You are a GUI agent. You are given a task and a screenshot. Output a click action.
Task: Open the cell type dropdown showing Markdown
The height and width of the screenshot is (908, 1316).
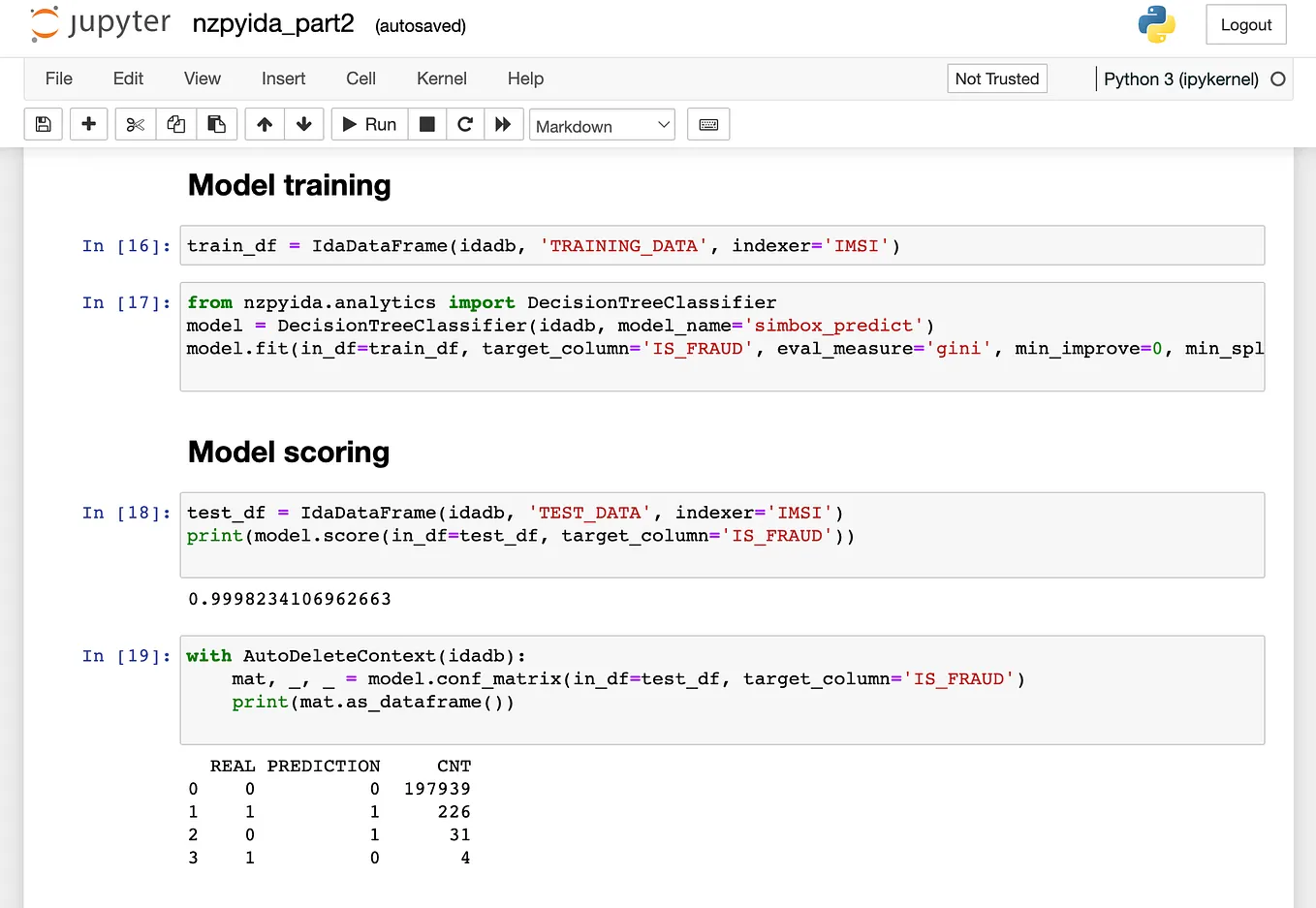coord(602,125)
